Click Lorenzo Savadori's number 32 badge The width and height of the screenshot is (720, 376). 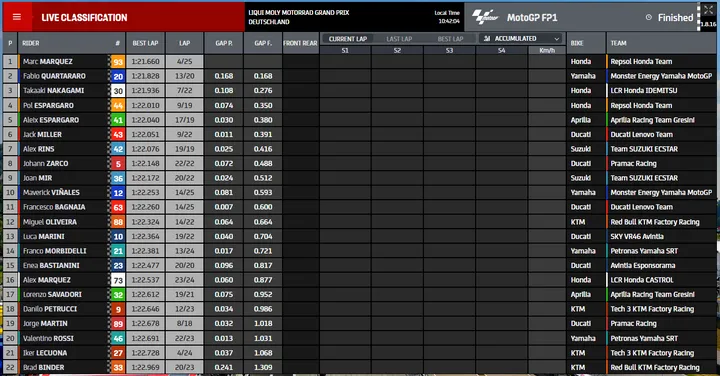118,294
